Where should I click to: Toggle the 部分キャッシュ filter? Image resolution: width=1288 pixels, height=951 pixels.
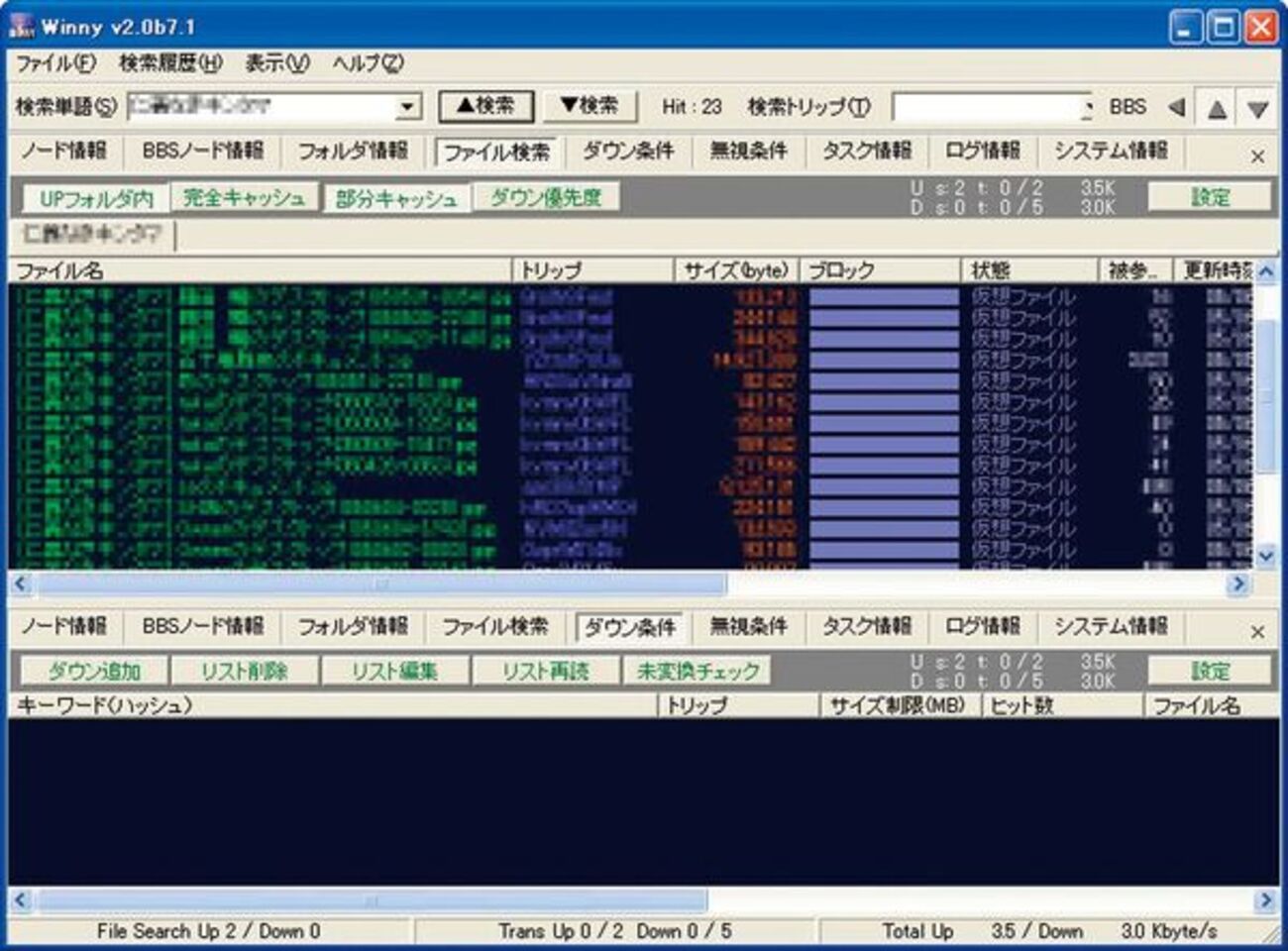(x=400, y=196)
